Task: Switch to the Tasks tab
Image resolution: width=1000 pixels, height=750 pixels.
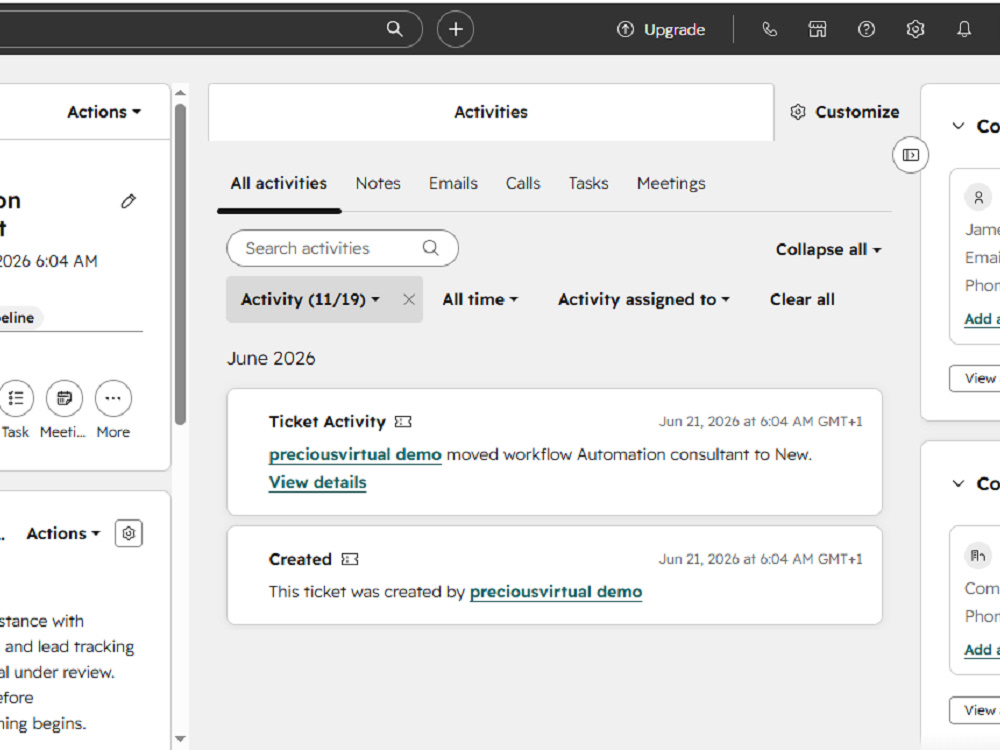Action: 589,184
